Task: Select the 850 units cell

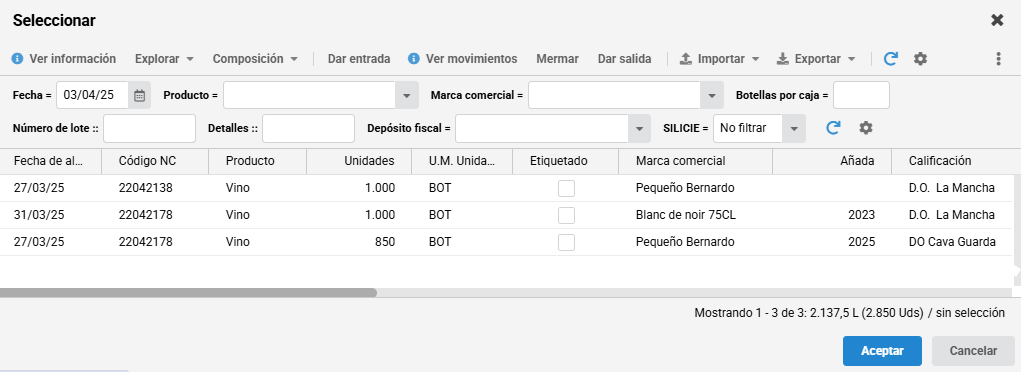Action: [359, 242]
